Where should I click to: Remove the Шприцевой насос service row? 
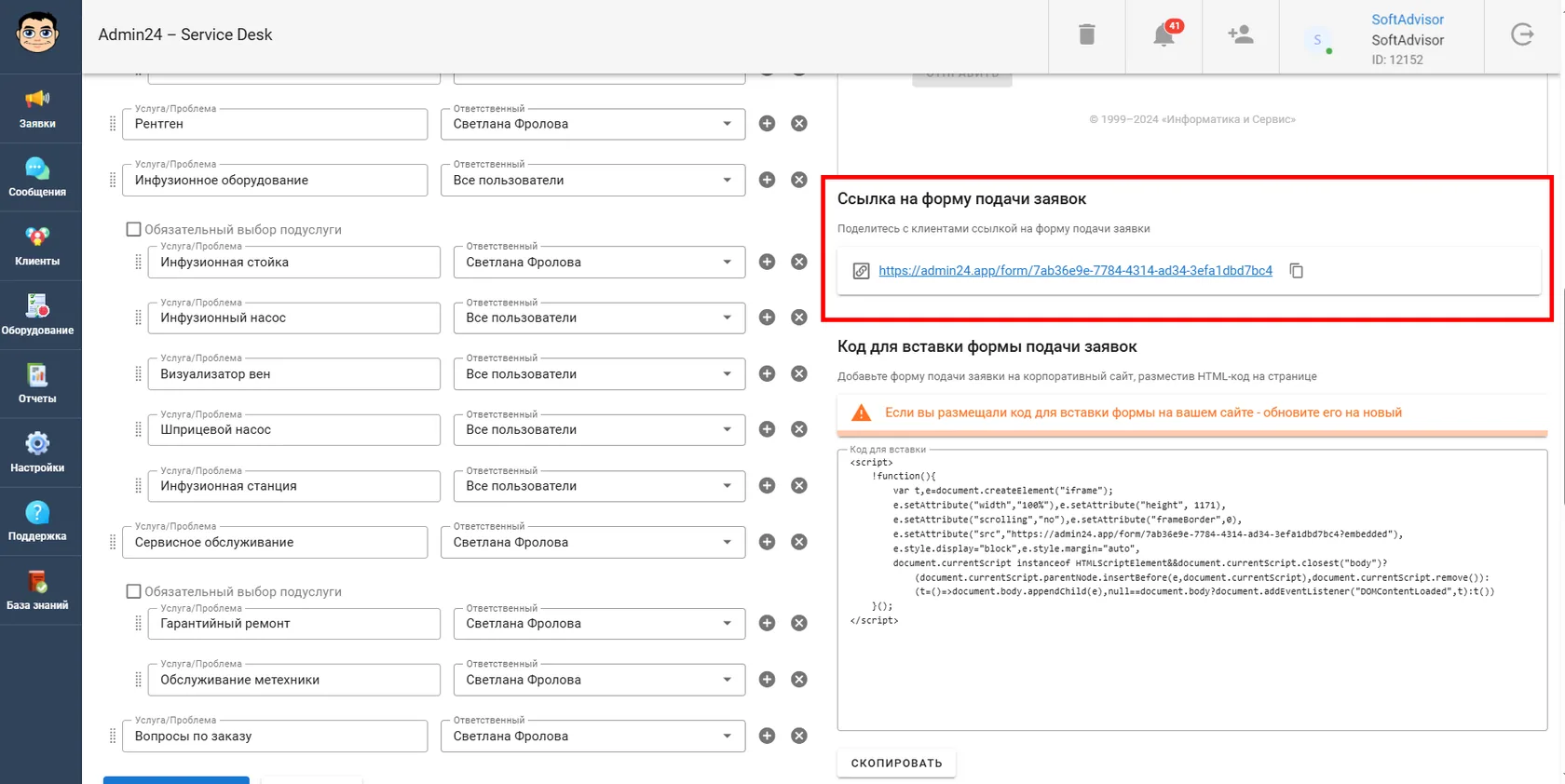tap(798, 429)
